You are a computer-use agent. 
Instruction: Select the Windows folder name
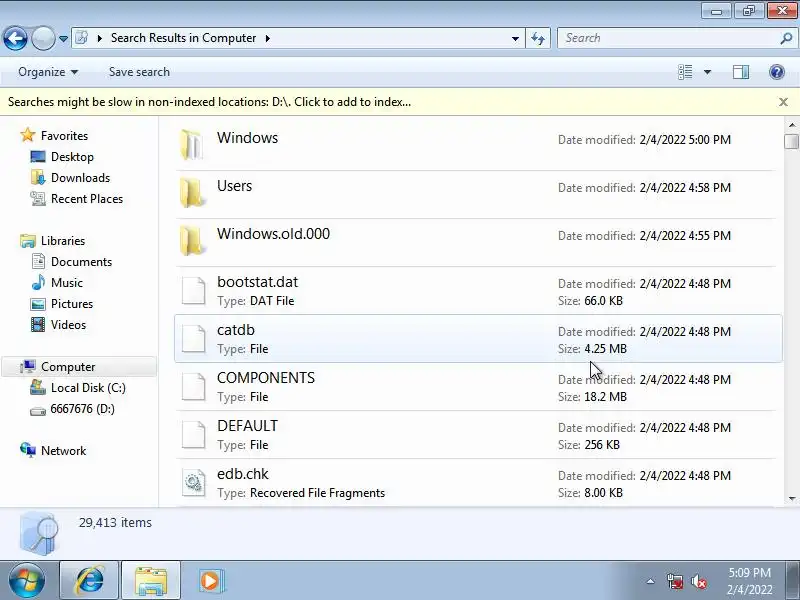pyautogui.click(x=247, y=138)
